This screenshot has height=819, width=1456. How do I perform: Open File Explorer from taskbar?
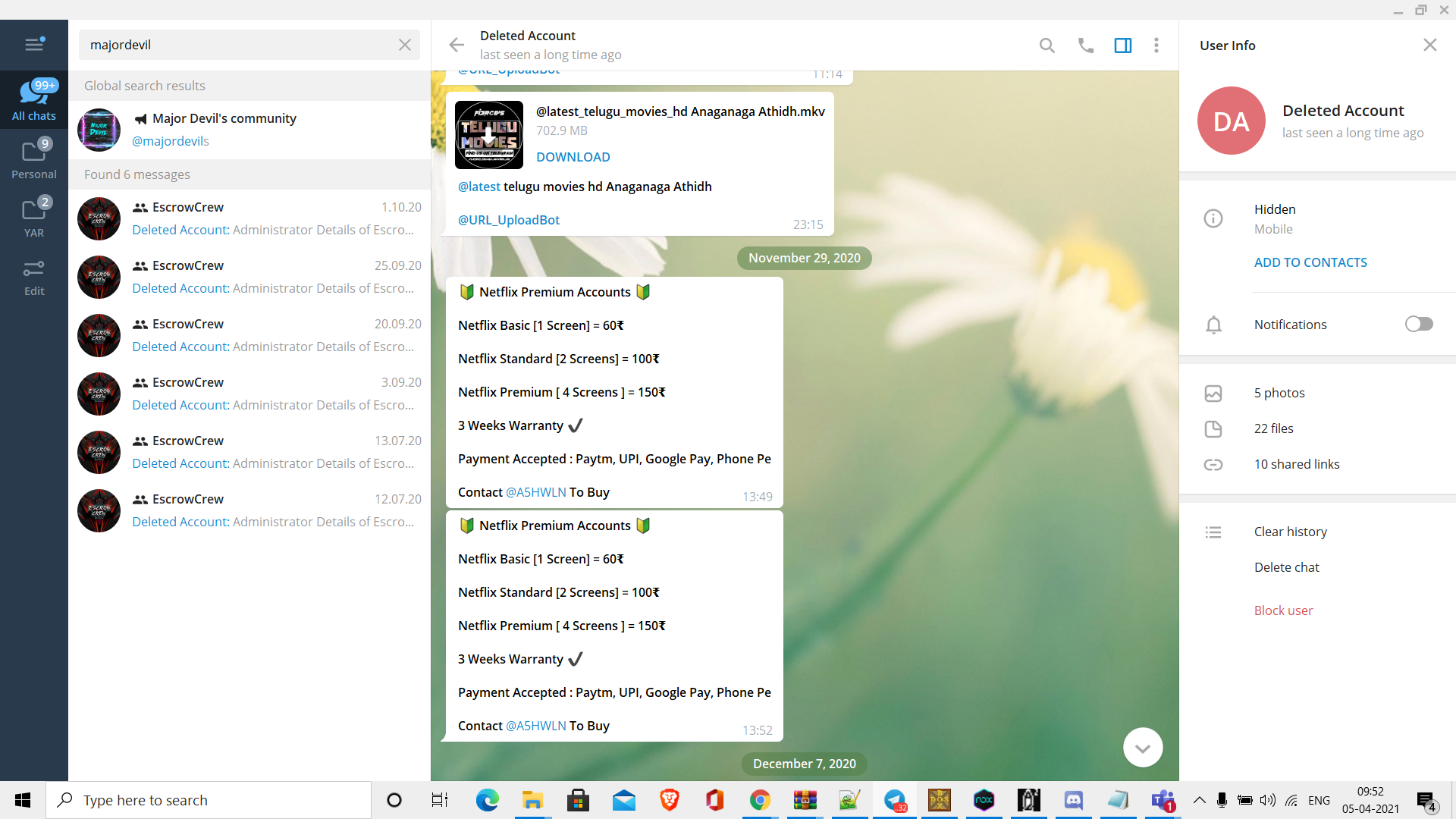click(532, 800)
